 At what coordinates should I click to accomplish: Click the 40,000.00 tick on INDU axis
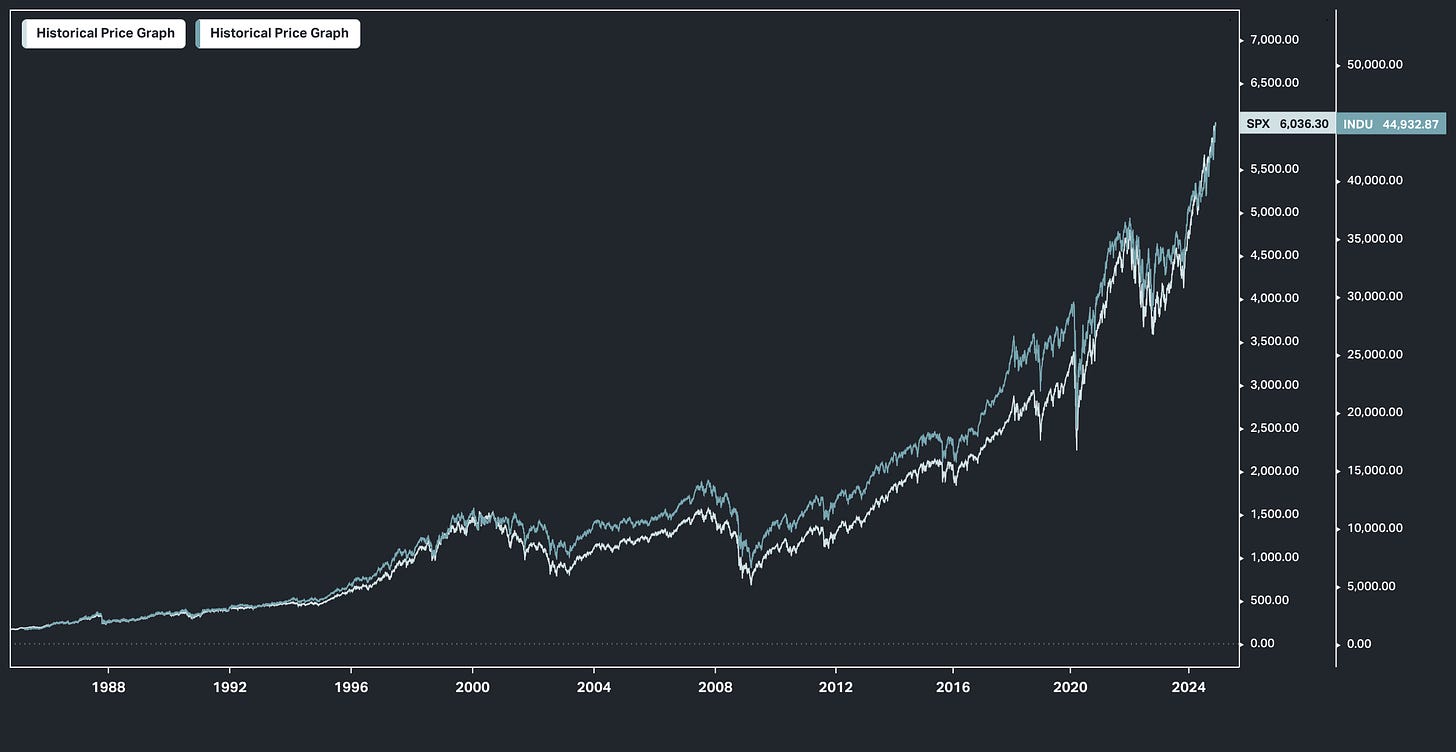pos(1375,181)
